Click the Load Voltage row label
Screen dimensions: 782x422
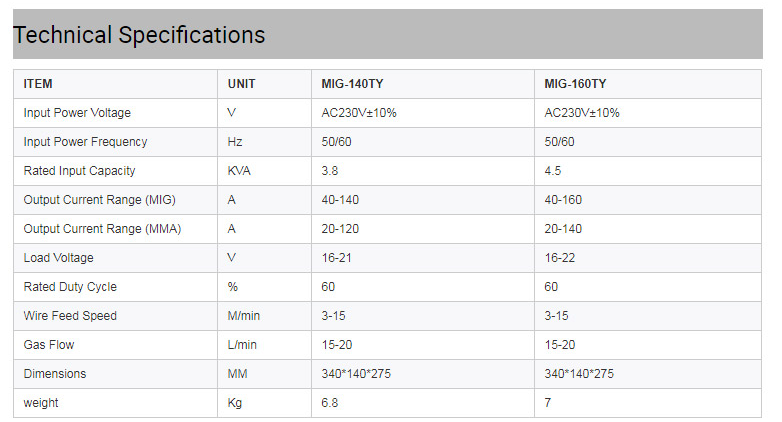(57, 258)
